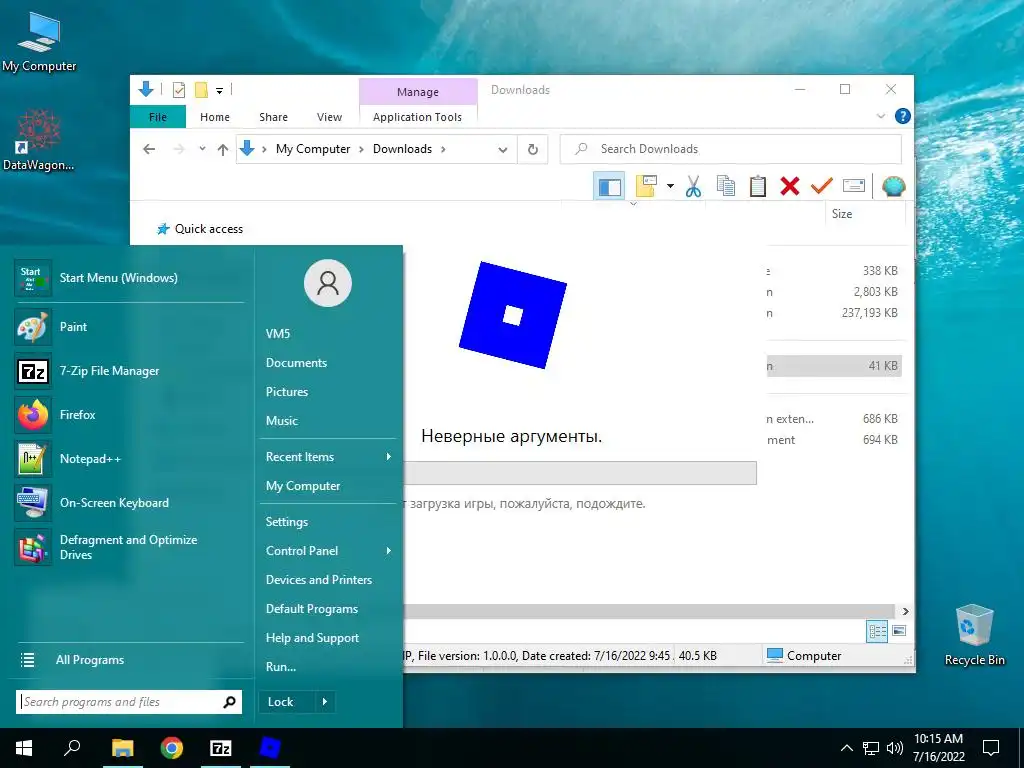Viewport: 1024px width, 768px height.
Task: Switch to large thumbnails view button
Action: pos(899,631)
